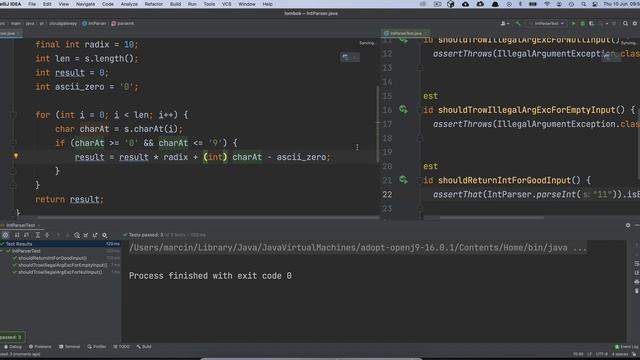640x360 pixels.
Task: Click line number 22 in right editor gutter
Action: (x=387, y=194)
